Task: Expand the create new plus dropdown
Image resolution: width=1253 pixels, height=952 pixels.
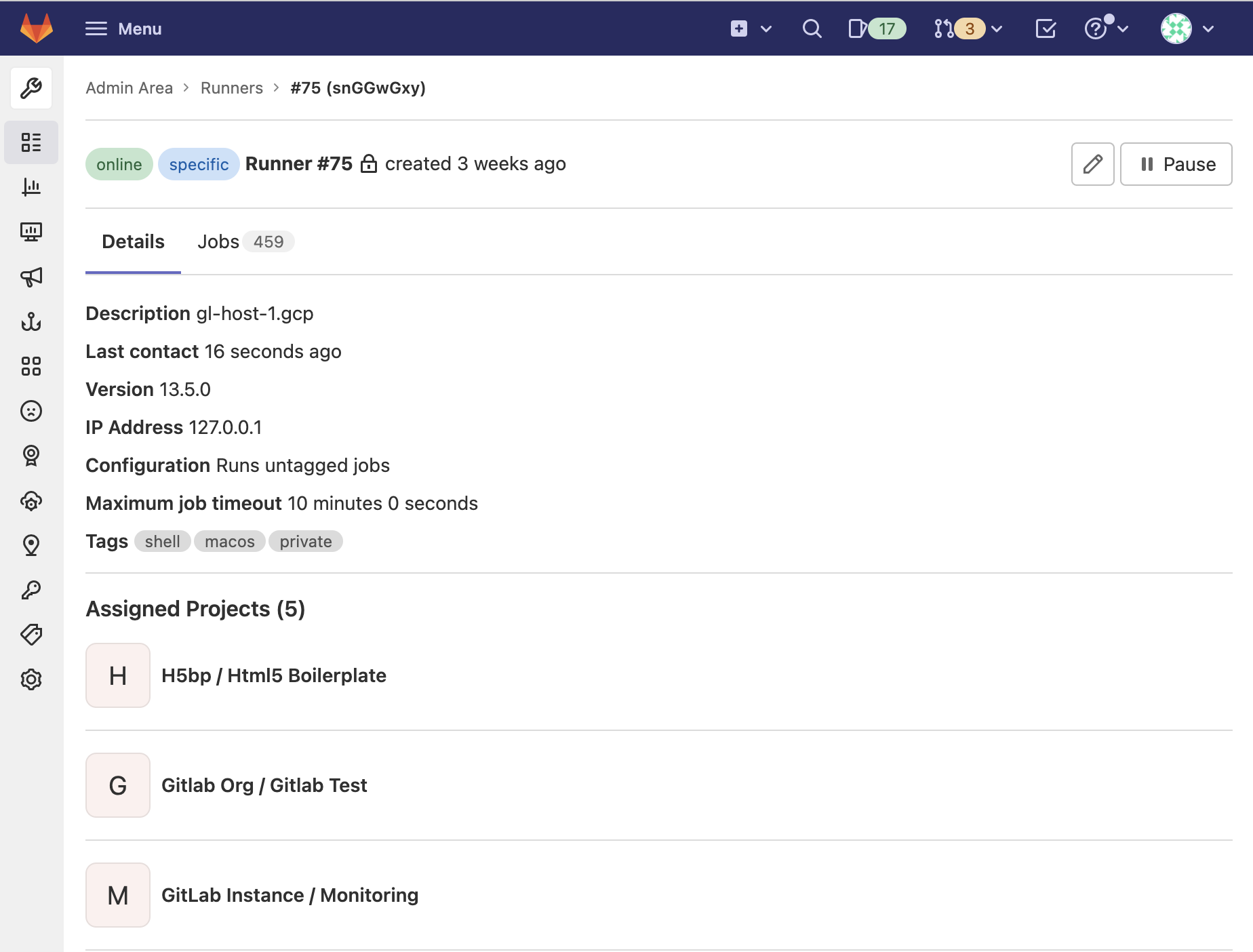Action: tap(751, 28)
